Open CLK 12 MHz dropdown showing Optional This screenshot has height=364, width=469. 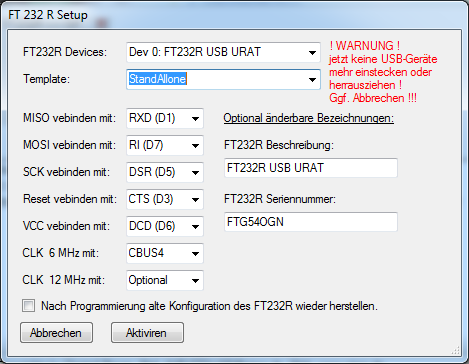165,280
